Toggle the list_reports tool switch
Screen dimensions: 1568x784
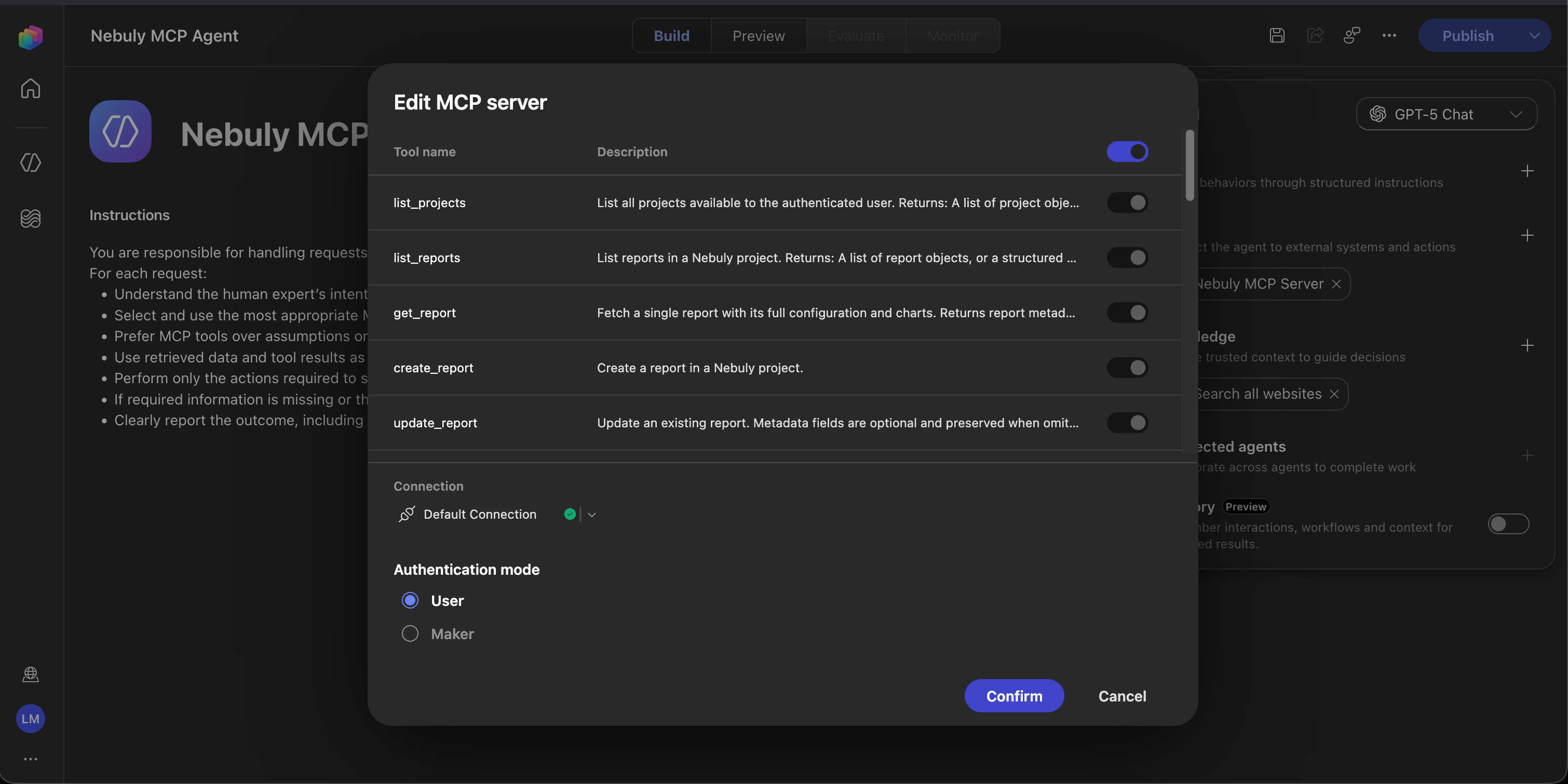1127,258
